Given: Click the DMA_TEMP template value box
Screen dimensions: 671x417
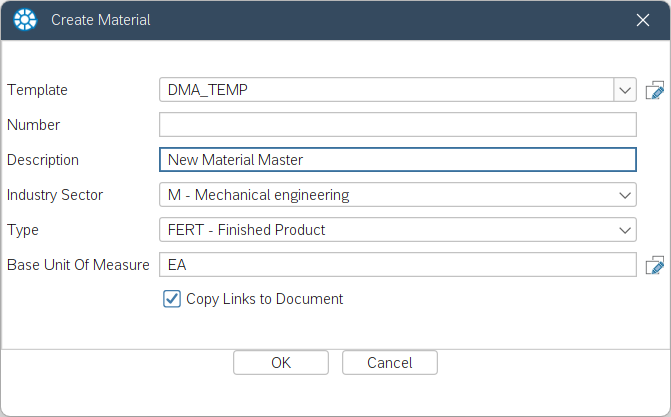Looking at the screenshot, I should pos(385,90).
